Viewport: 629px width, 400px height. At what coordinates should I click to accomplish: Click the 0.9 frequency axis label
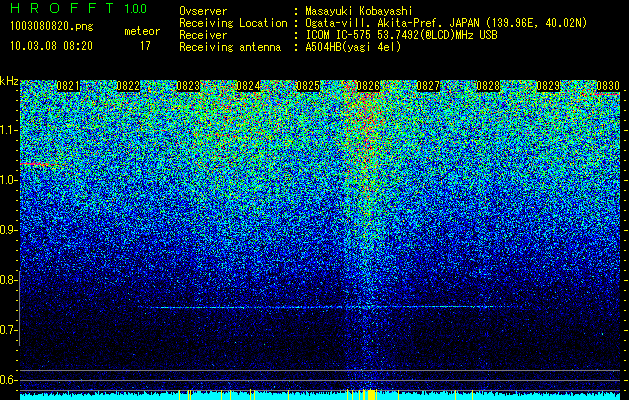pyautogui.click(x=8, y=230)
